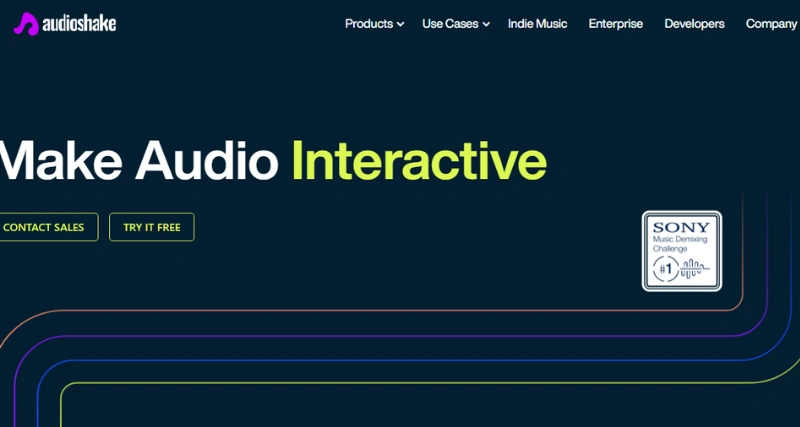
Task: Click the Make Audio headline text
Action: pos(140,159)
